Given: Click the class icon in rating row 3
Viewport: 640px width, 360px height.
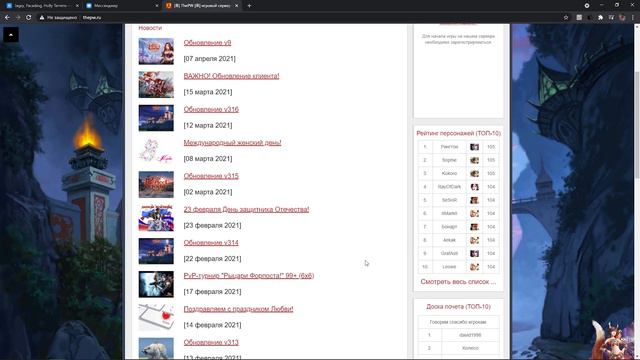Looking at the screenshot, I should pyautogui.click(x=474, y=173).
